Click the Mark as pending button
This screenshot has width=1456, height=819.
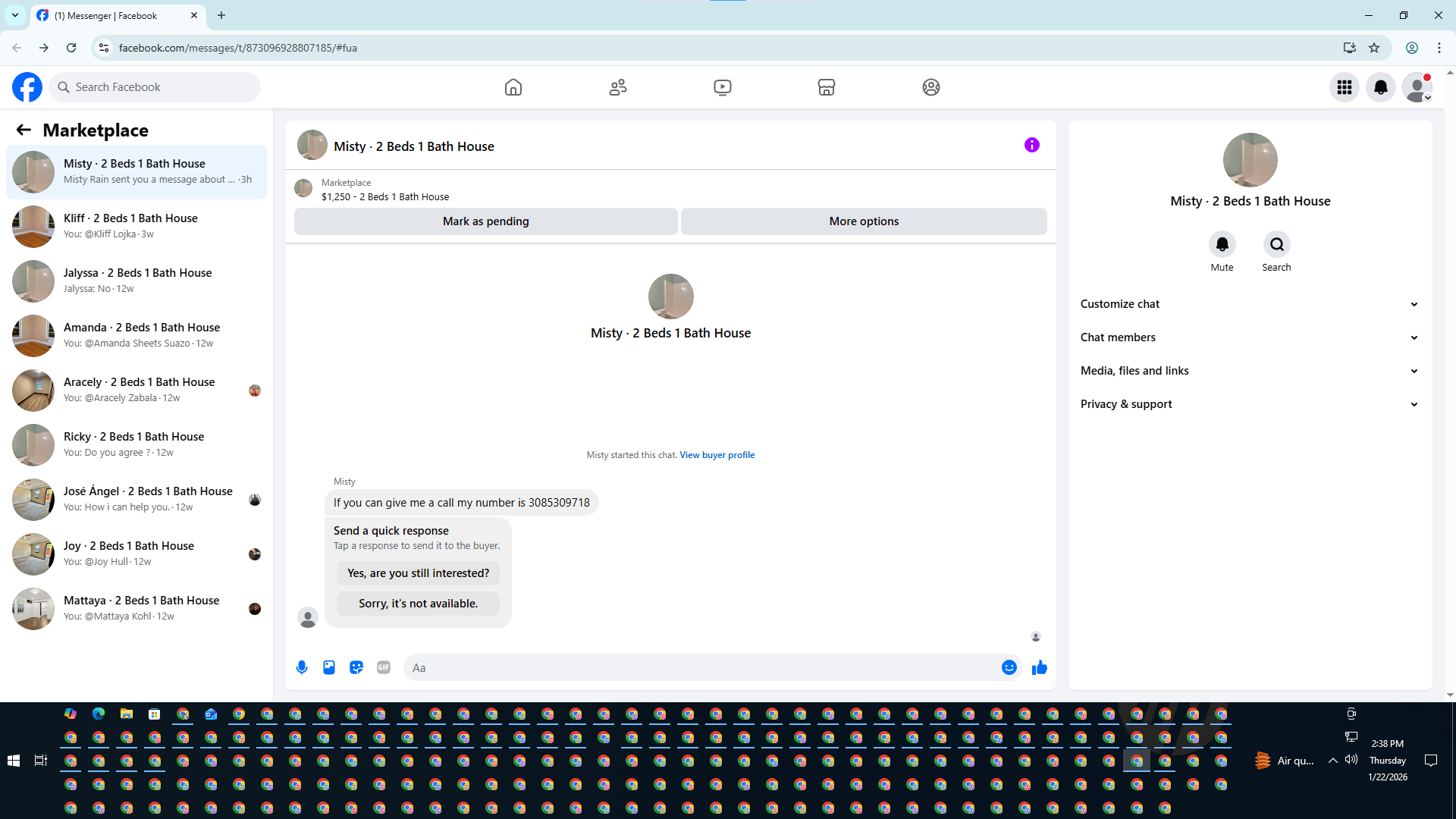pos(486,221)
